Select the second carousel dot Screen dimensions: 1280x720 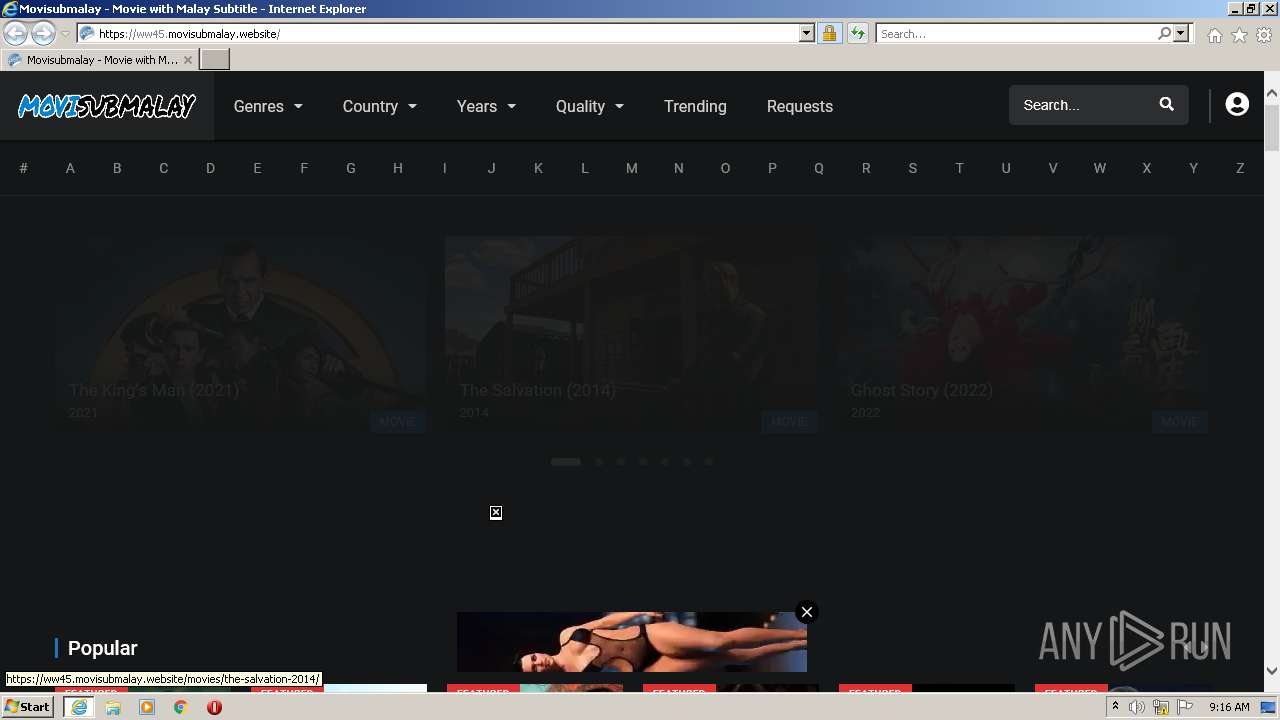(x=599, y=462)
